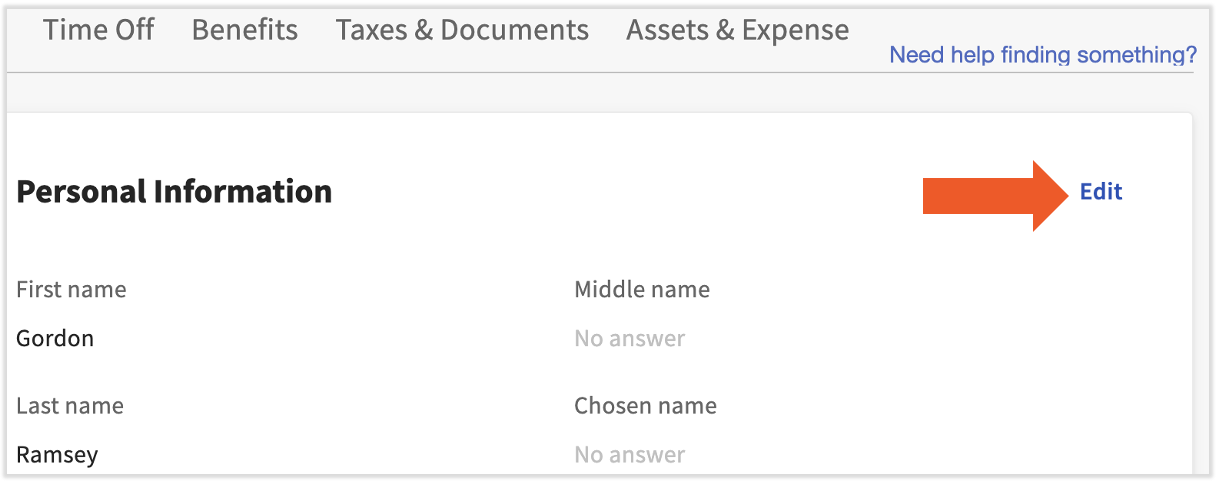Select the Last name label
This screenshot has height=488, width=1222.
pyautogui.click(x=70, y=406)
